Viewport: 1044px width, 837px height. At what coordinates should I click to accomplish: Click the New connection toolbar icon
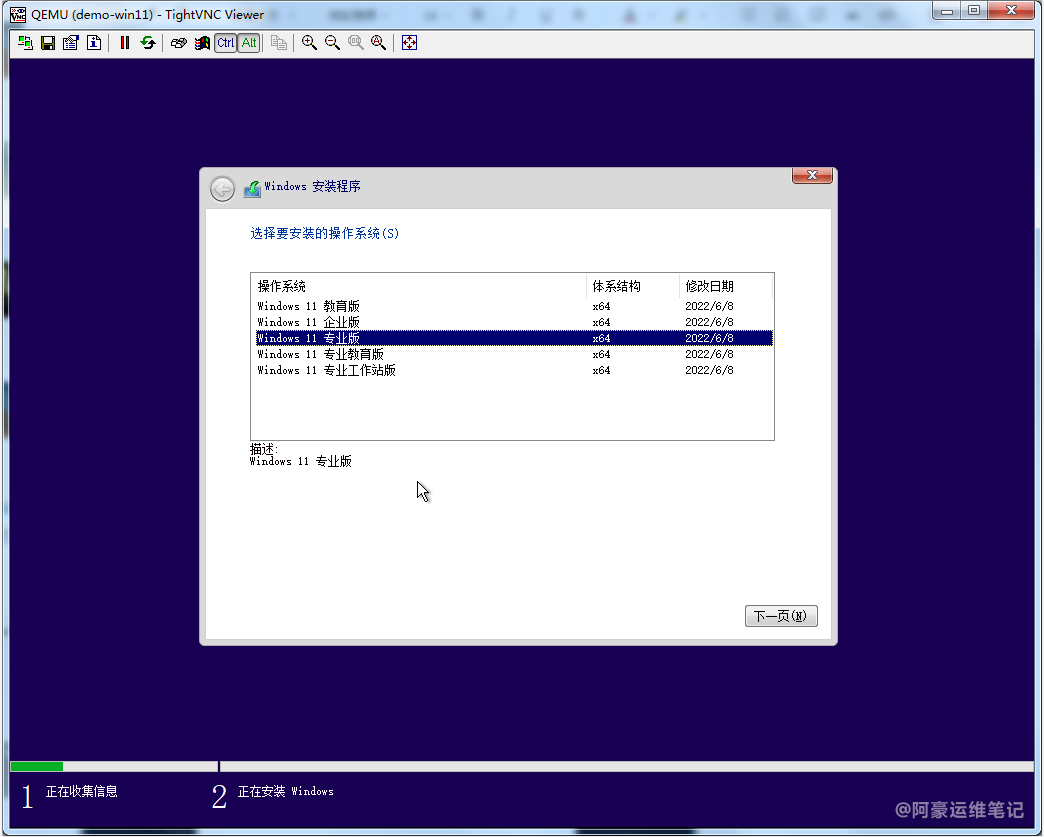25,43
